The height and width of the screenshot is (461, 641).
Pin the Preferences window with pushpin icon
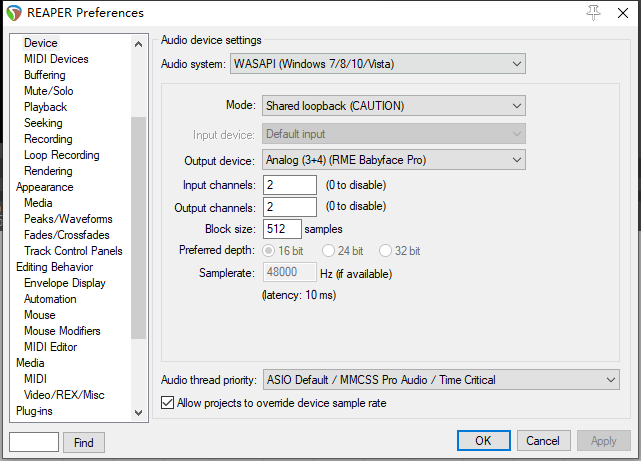click(593, 13)
